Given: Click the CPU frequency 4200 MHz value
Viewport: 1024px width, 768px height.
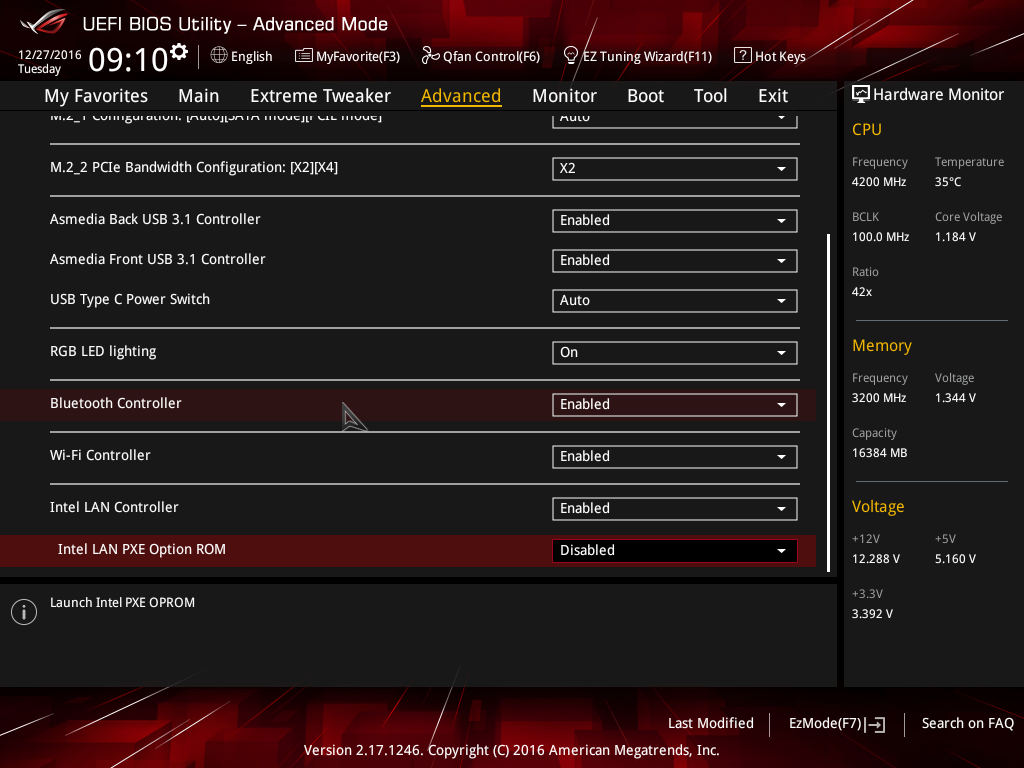Looking at the screenshot, I should (x=878, y=182).
